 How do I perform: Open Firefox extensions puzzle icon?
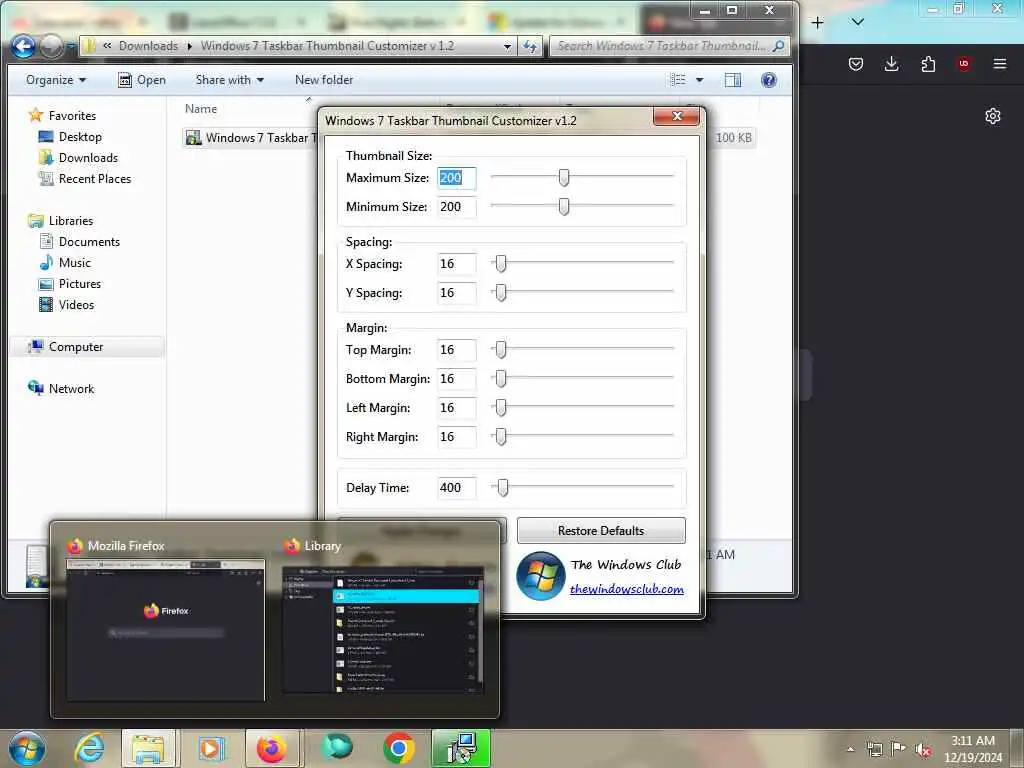click(x=928, y=64)
